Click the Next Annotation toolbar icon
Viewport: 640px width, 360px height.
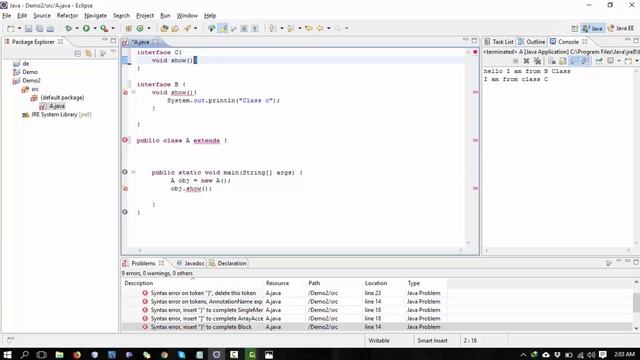click(x=272, y=28)
